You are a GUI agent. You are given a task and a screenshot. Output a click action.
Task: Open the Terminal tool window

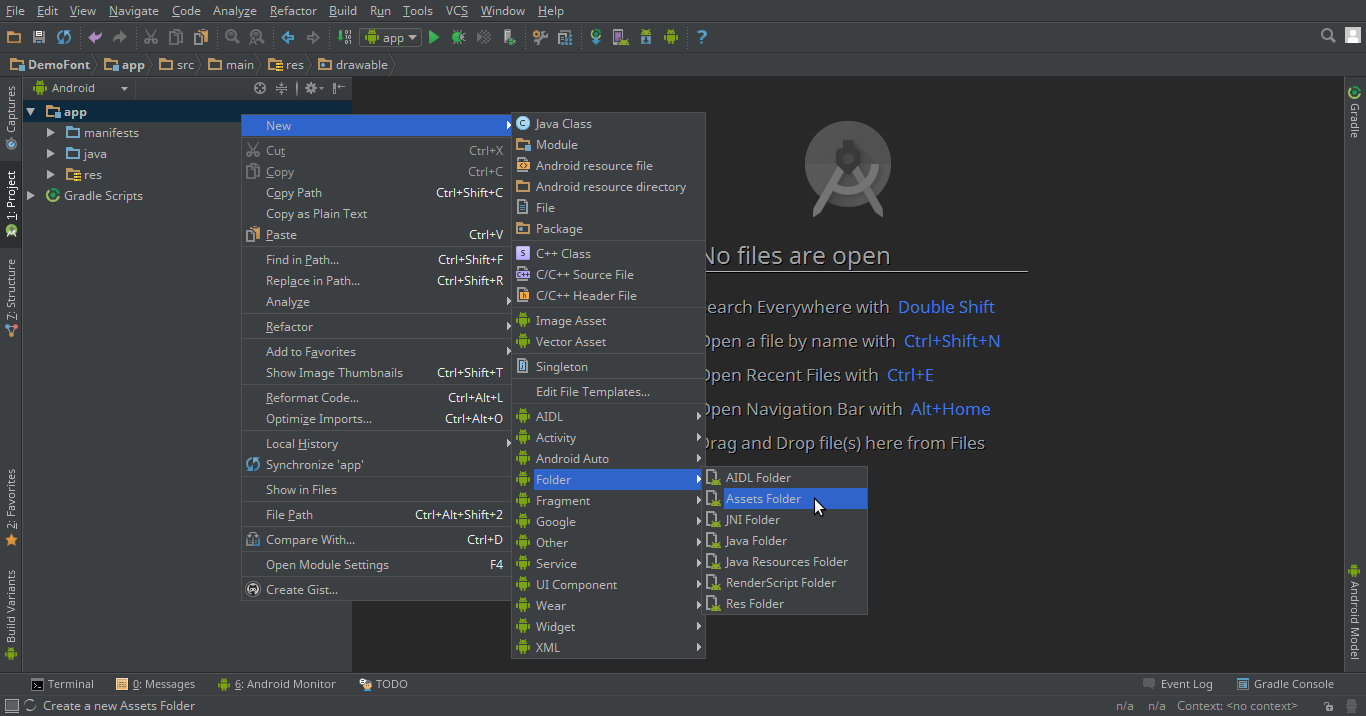(62, 684)
